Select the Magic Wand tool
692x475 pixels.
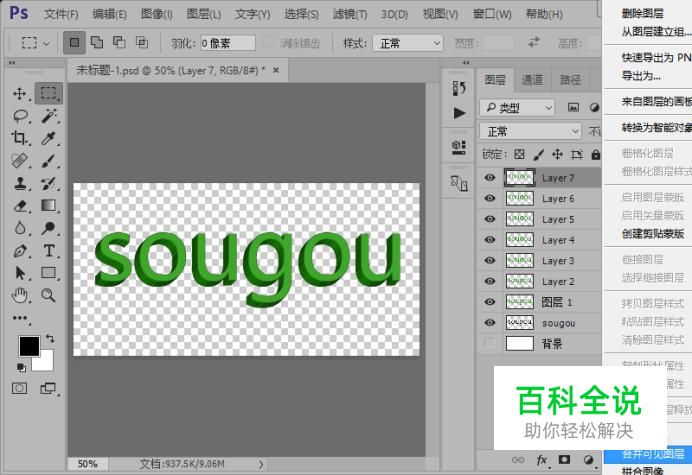click(x=49, y=116)
